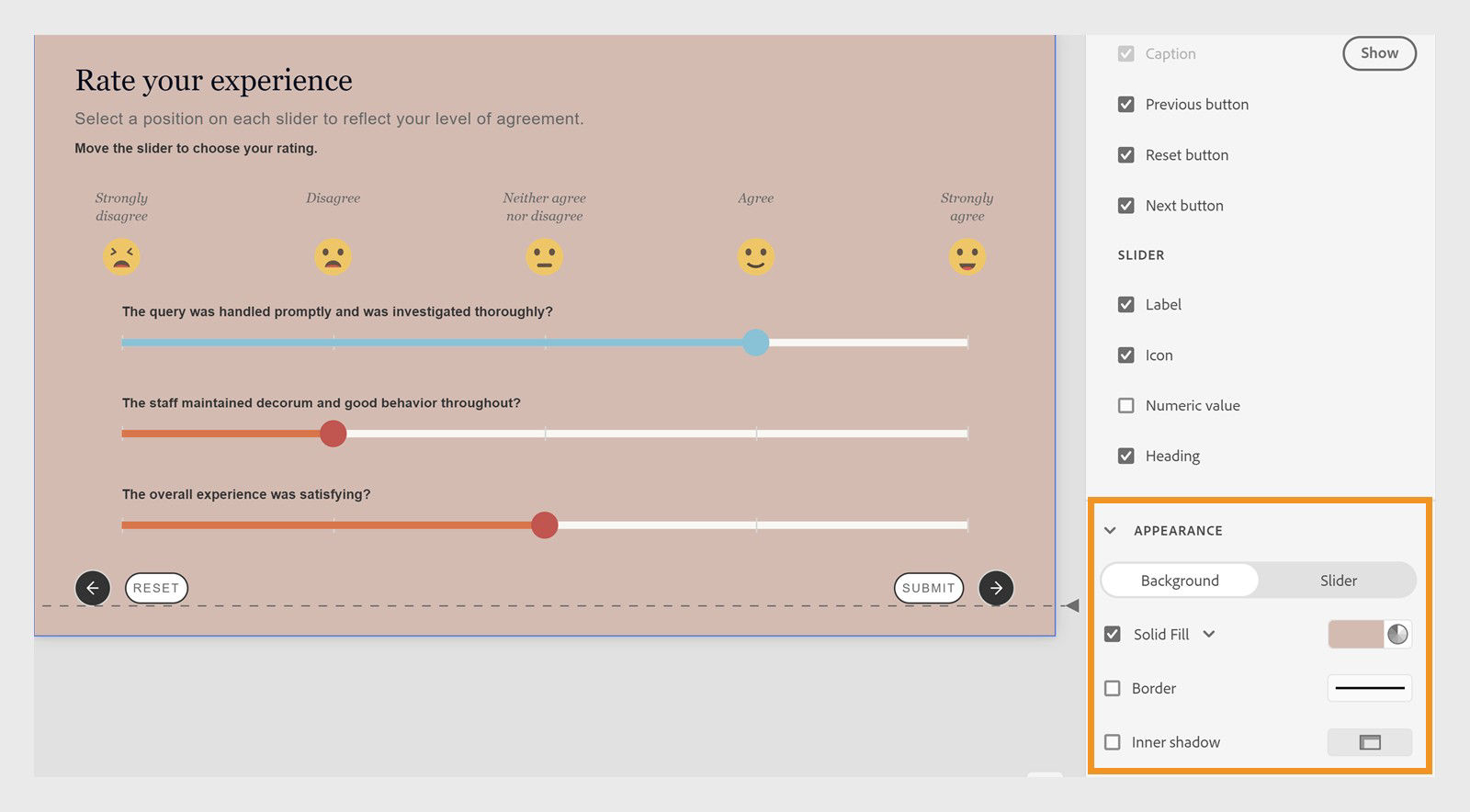Click the disagree sad face emoji
The height and width of the screenshot is (812, 1470).
333,256
